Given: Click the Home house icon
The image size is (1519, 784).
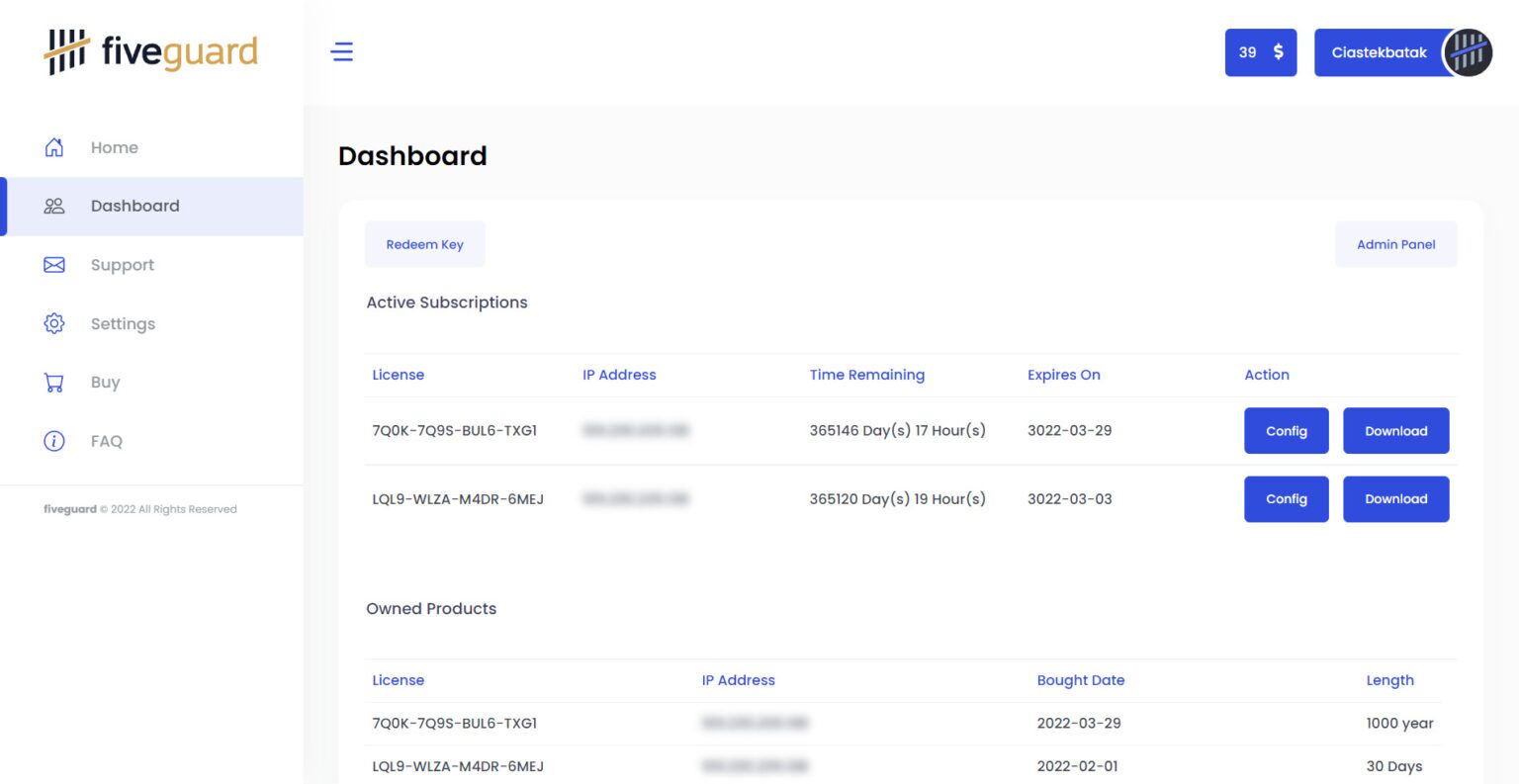Looking at the screenshot, I should (54, 147).
